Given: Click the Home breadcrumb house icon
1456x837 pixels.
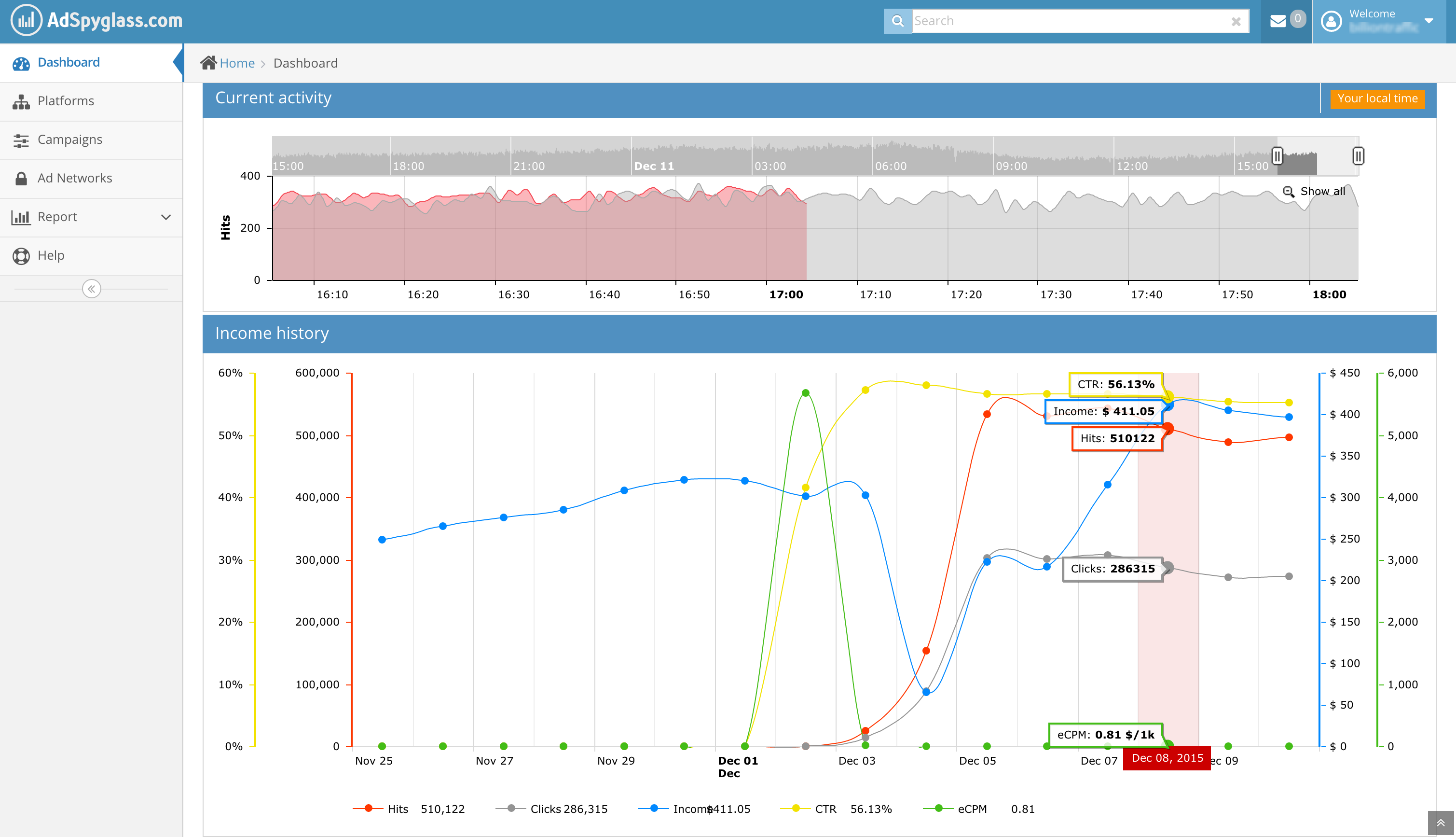Looking at the screenshot, I should (x=208, y=63).
